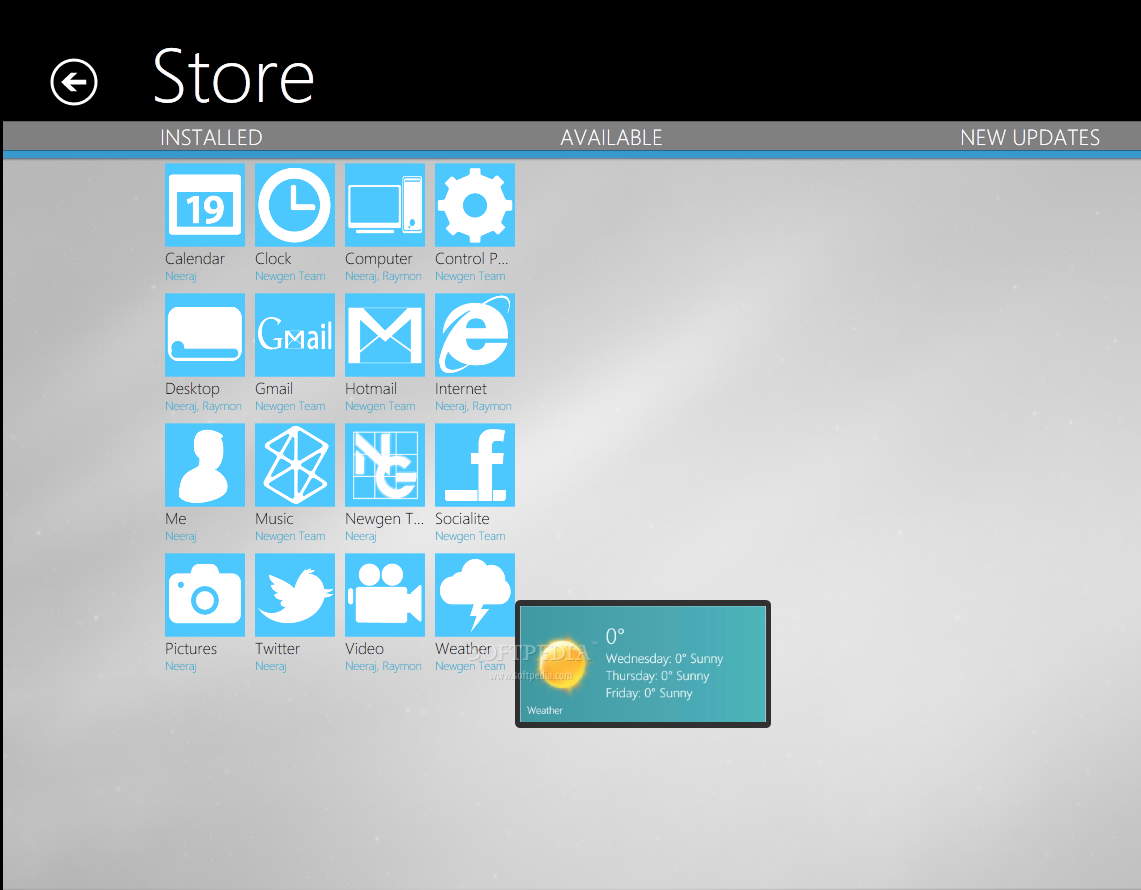Click the Control Panel gear tile

474,205
